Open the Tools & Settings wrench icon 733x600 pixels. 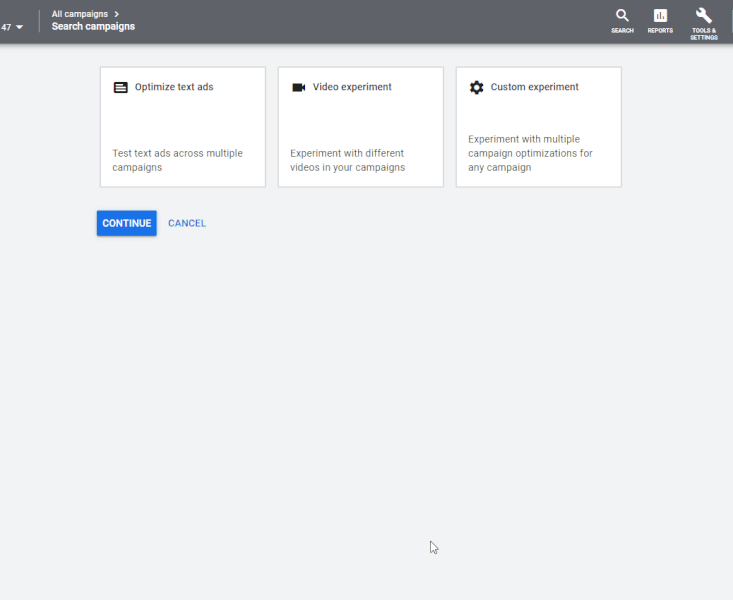click(x=703, y=15)
